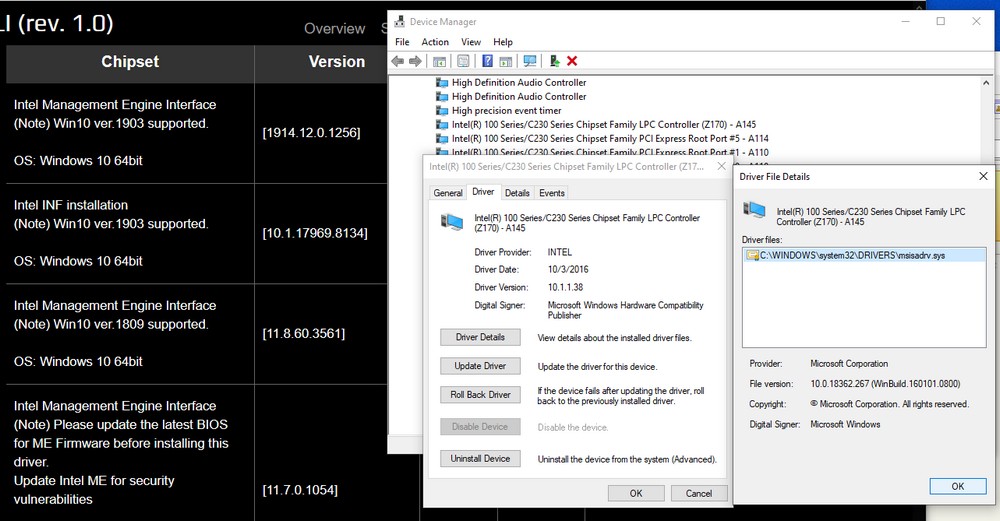Viewport: 1000px width, 521px height.
Task: Click OK in Driver File Details dialog
Action: [957, 486]
